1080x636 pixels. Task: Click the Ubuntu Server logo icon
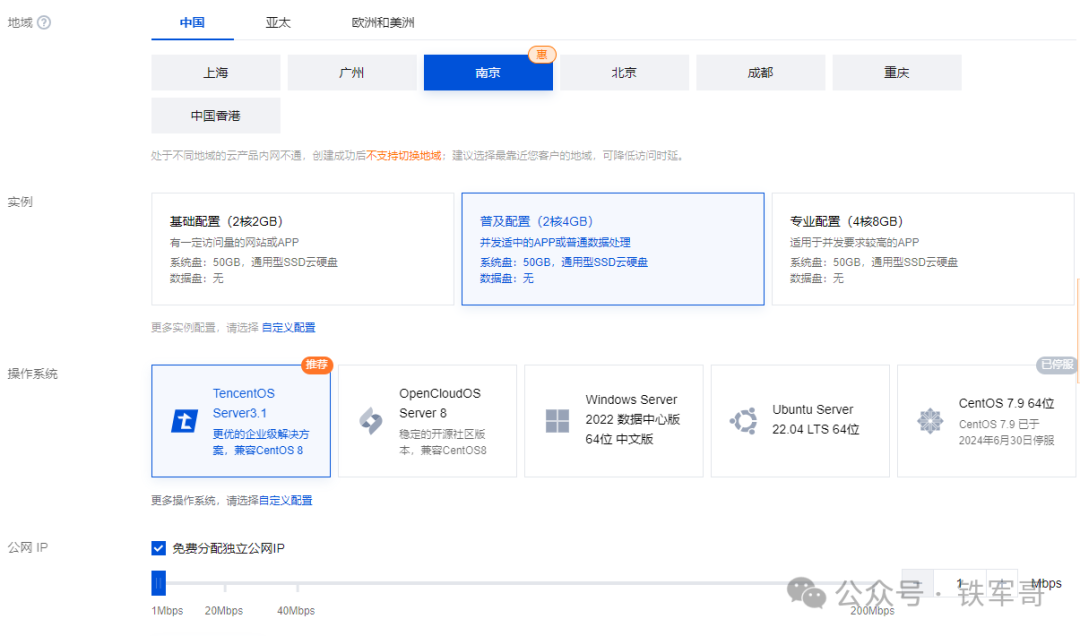point(744,420)
